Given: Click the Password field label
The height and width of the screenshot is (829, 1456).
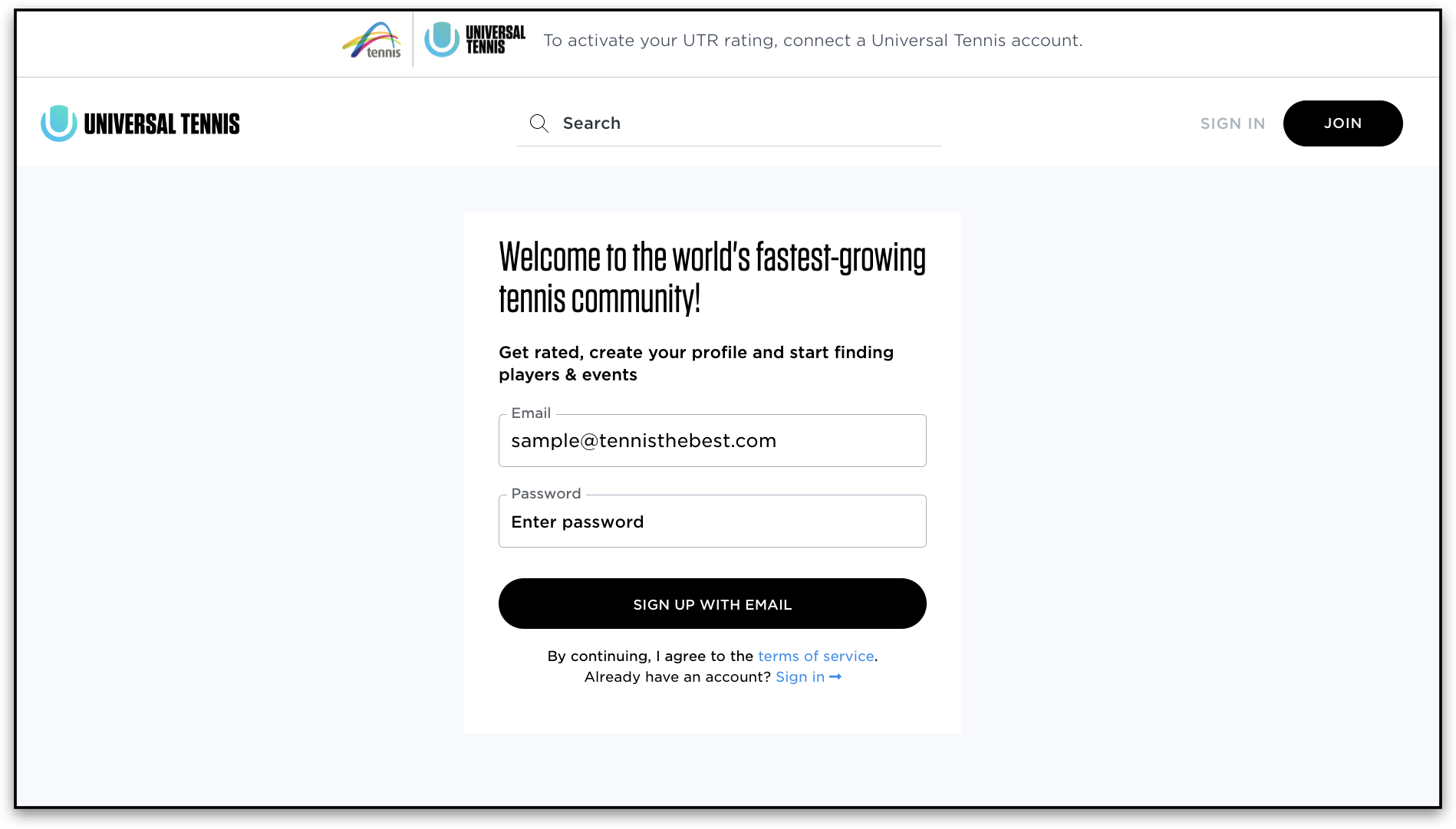Looking at the screenshot, I should [545, 493].
